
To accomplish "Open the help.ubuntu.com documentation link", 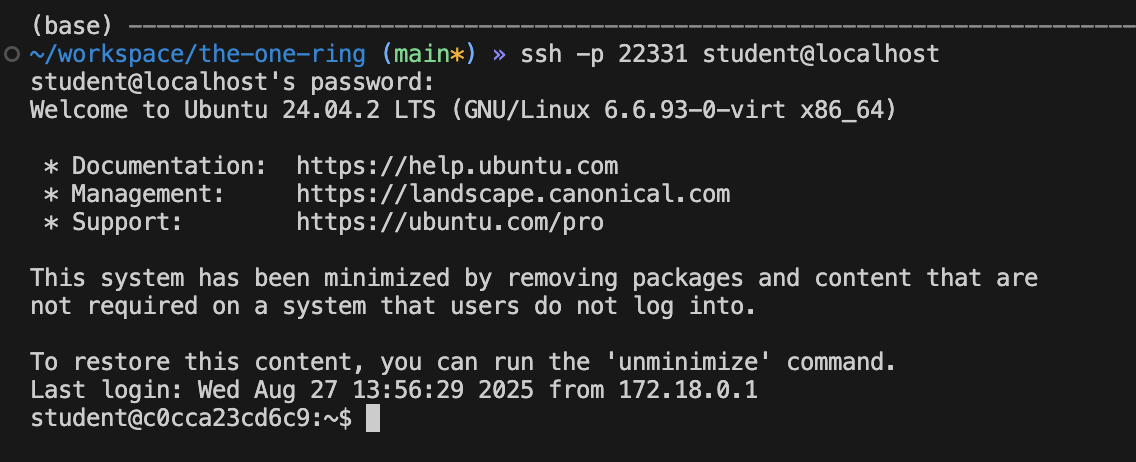I will tap(457, 165).
